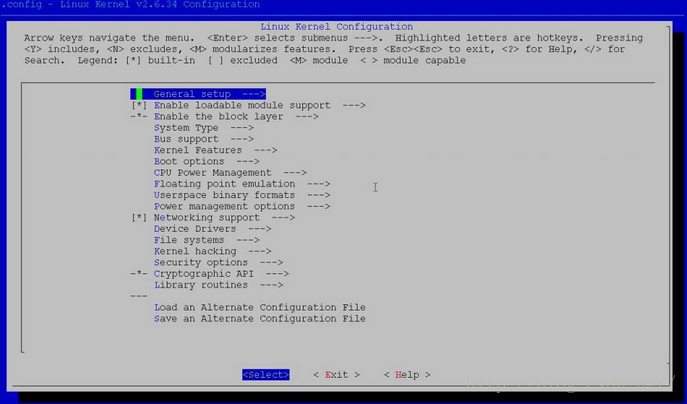Select the General setup menu entry
687x404 pixels.
coord(198,94)
